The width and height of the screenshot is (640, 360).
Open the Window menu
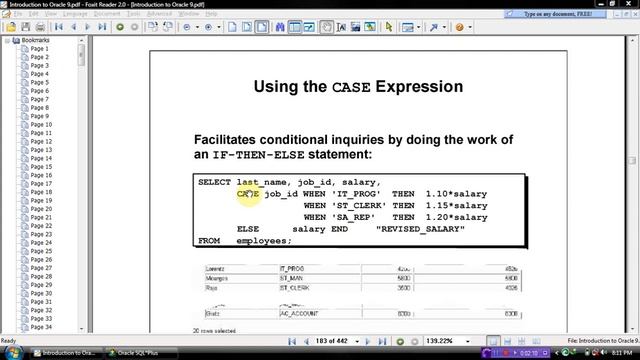tap(189, 14)
